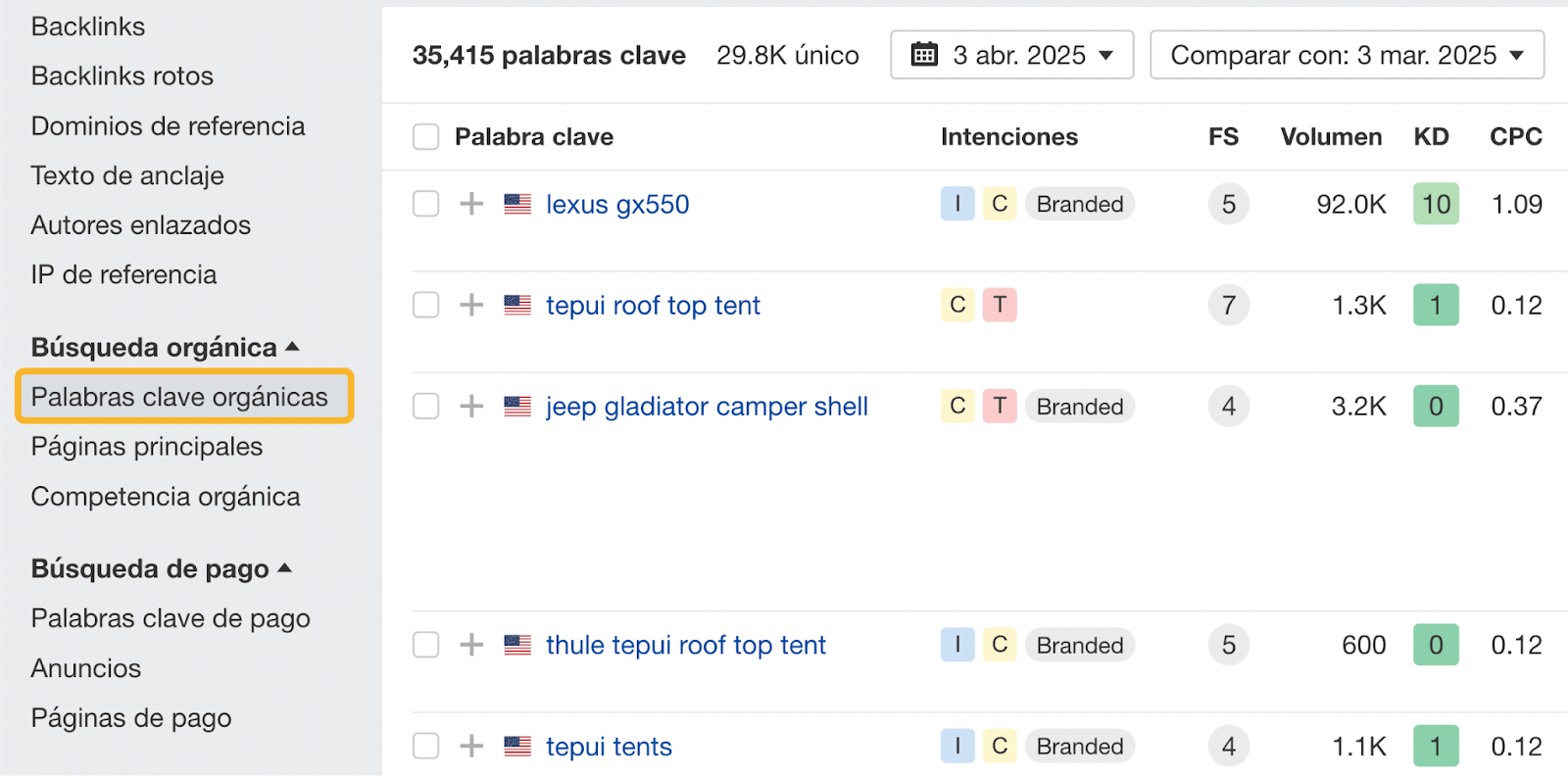This screenshot has width=1568, height=776.
Task: Click the 'T' intent badge for tepui roof top tent
Action: click(1000, 305)
